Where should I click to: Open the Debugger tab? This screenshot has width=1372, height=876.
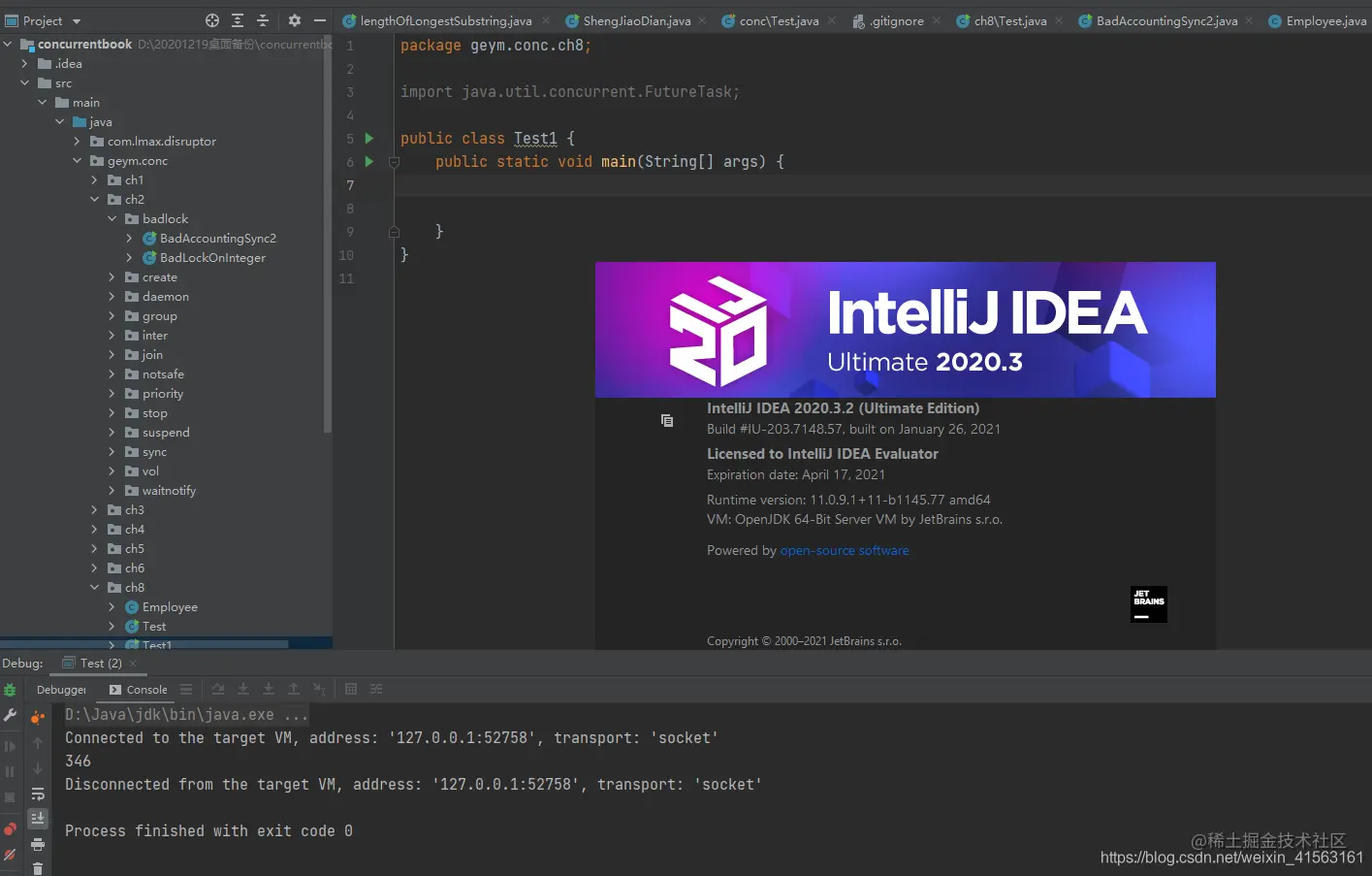click(61, 690)
